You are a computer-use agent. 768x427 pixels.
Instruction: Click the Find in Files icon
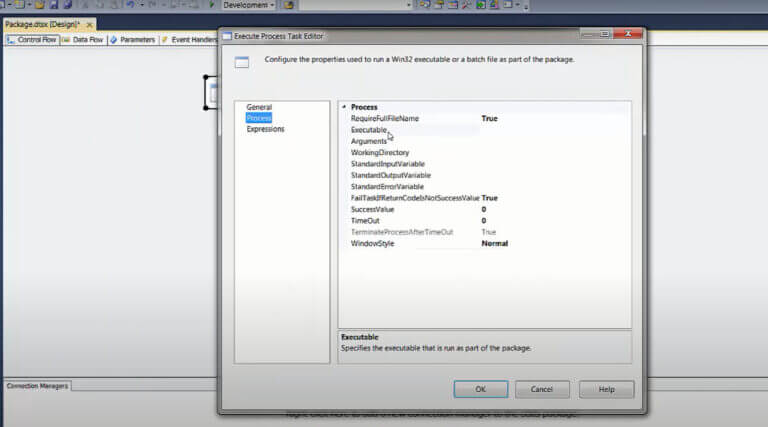click(289, 5)
